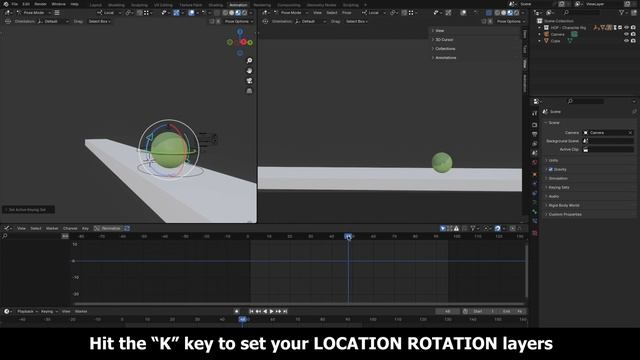Open the File menu
This screenshot has width=640, height=360.
[15, 4]
